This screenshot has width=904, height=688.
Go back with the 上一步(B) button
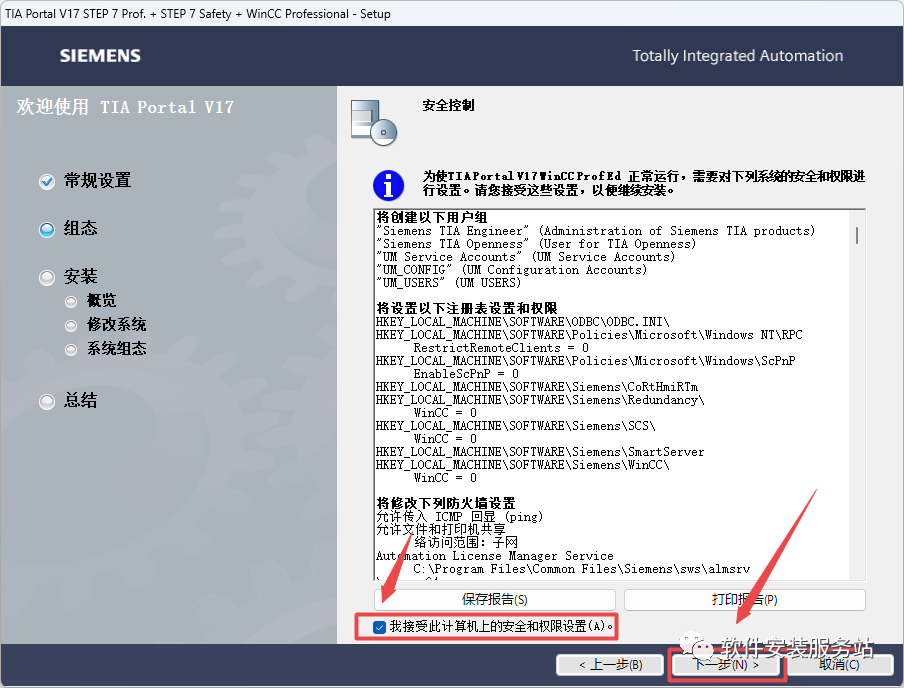610,665
